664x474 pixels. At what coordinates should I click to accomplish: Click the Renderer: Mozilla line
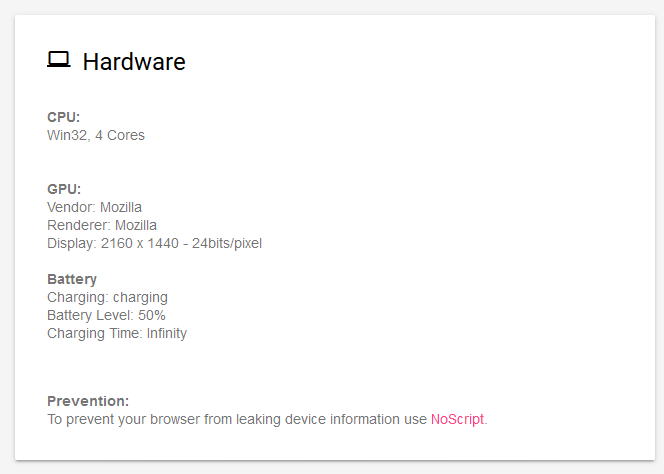click(x=101, y=225)
